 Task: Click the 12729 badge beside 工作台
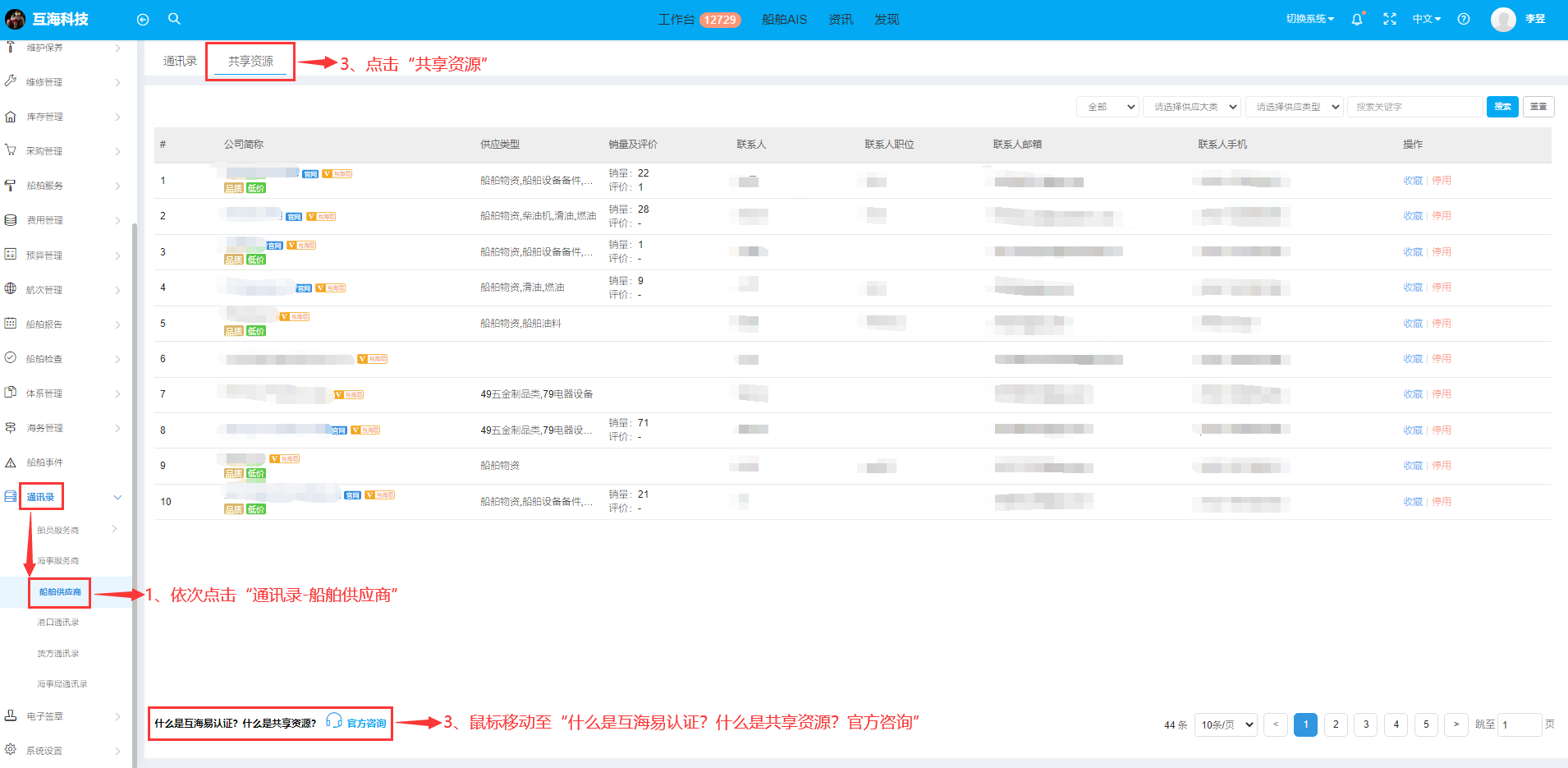click(x=721, y=20)
